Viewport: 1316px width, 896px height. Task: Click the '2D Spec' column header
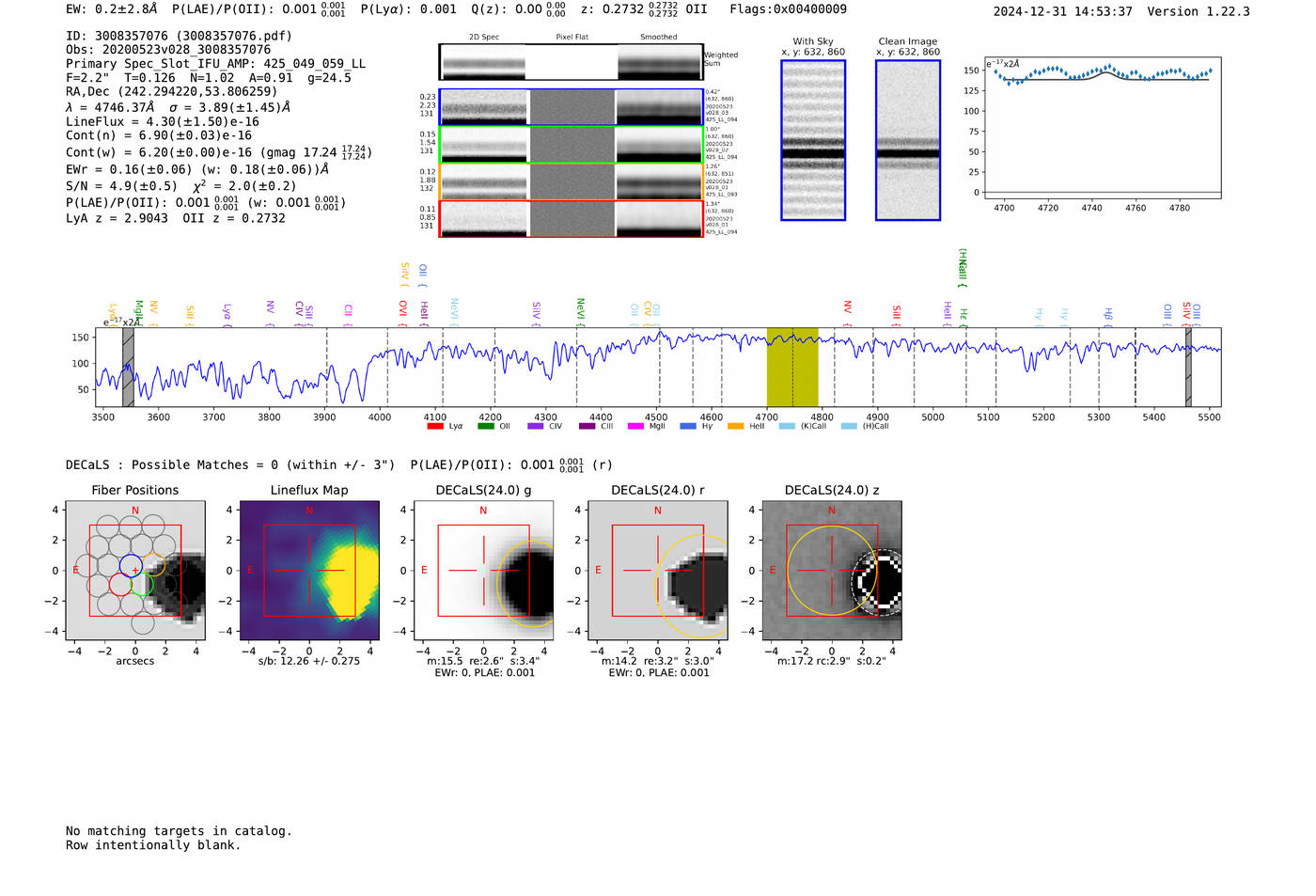pos(484,37)
